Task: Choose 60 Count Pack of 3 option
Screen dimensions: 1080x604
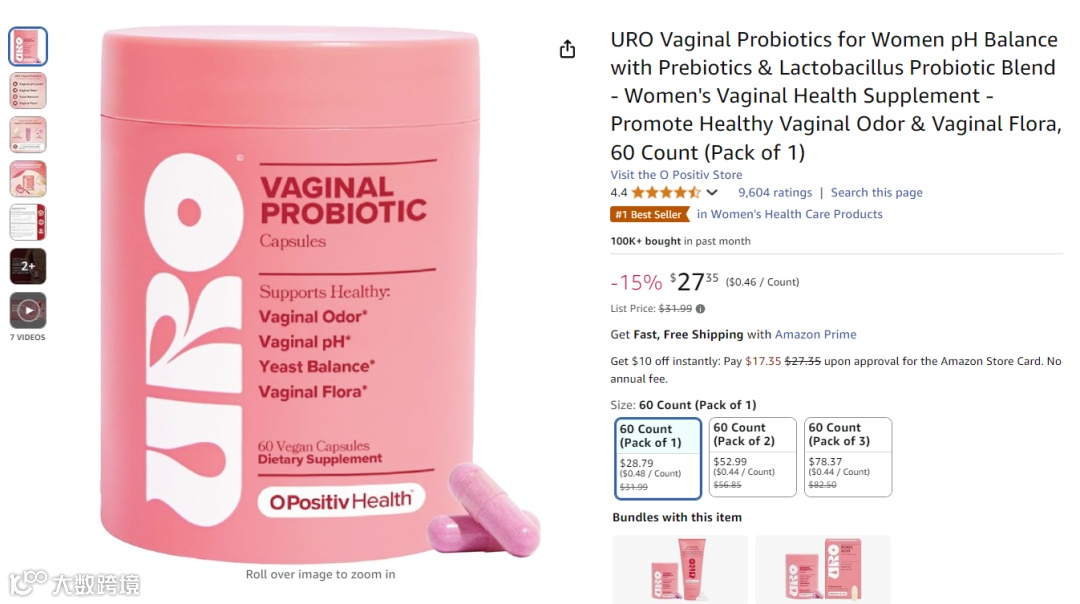Action: 848,457
